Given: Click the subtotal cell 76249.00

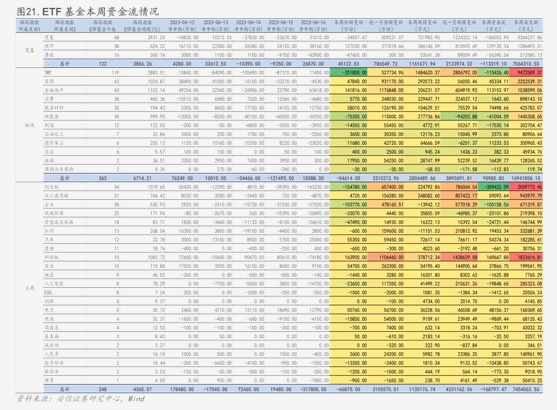Looking at the screenshot, I should click(x=182, y=178).
